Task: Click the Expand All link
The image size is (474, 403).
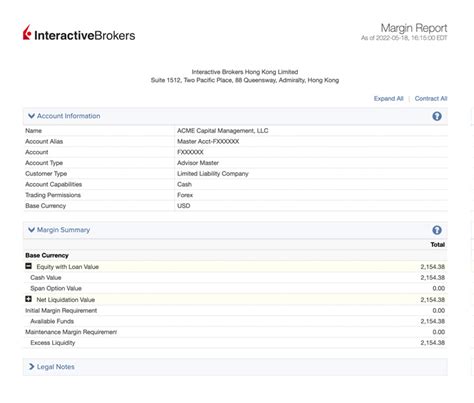Action: click(388, 99)
